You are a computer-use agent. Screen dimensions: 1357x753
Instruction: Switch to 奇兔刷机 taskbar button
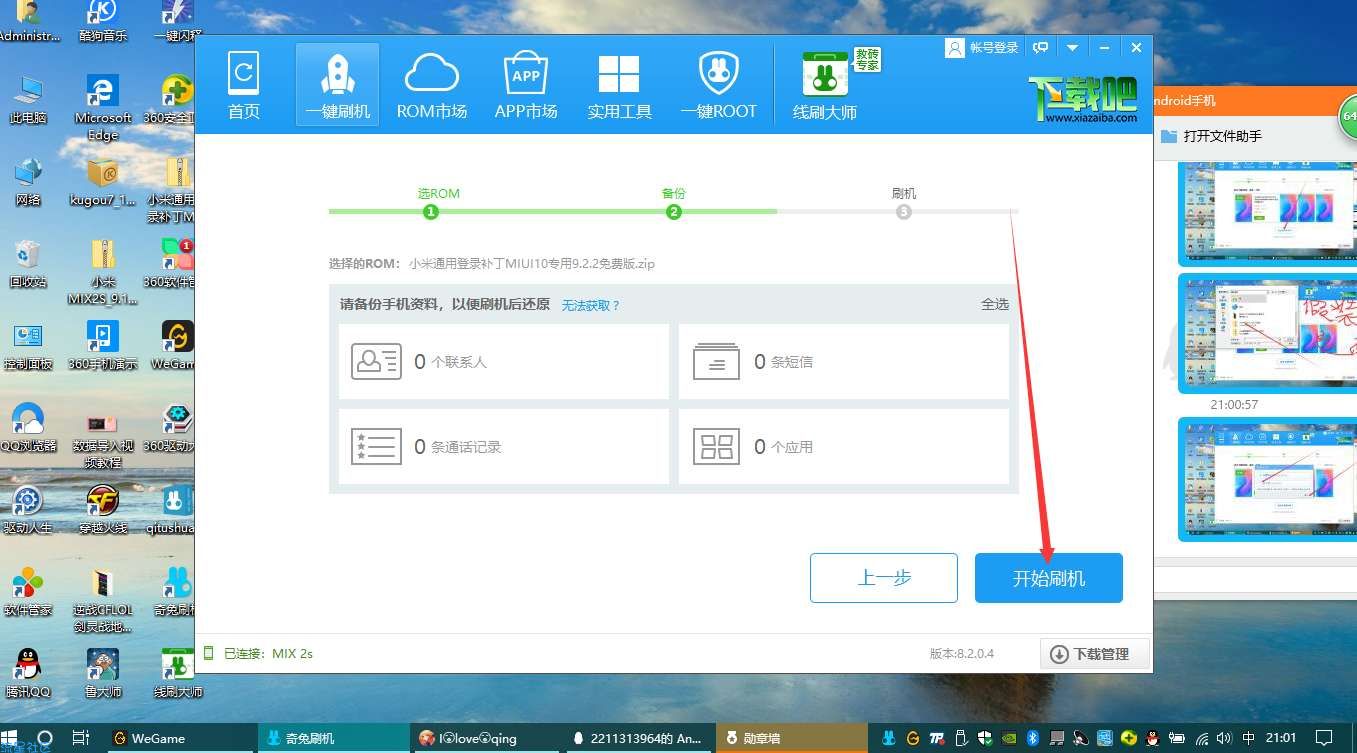coord(333,739)
